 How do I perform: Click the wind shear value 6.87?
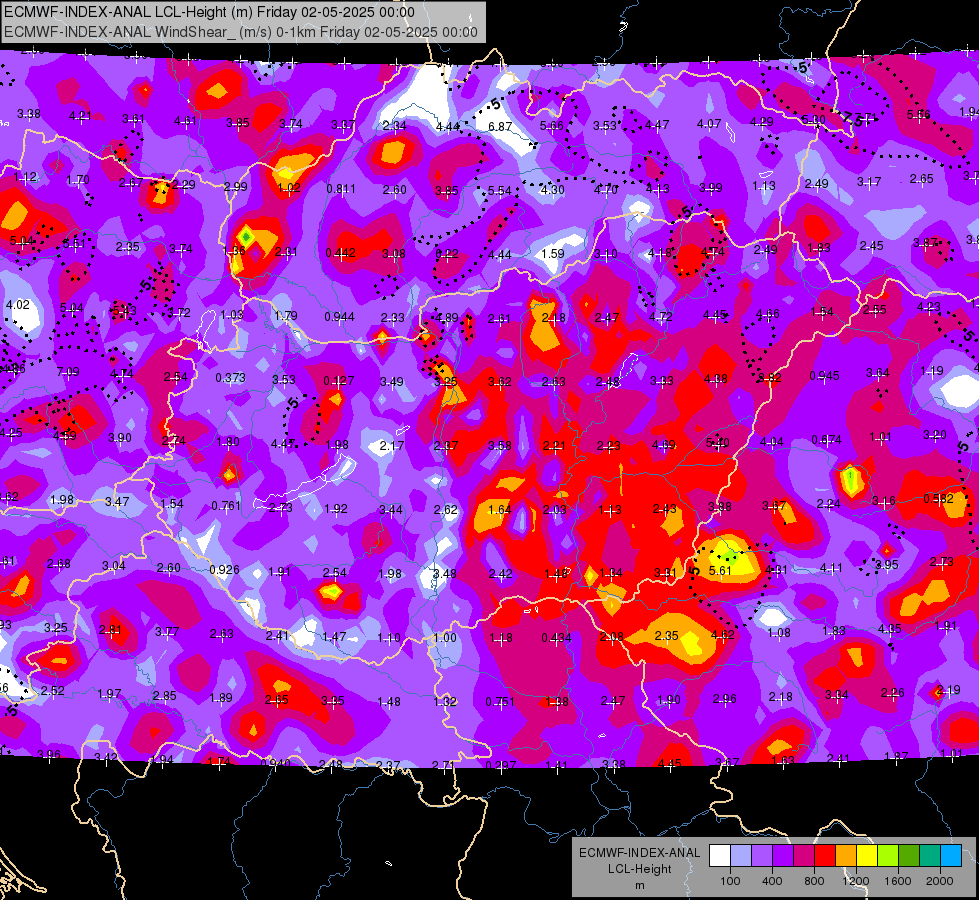500,126
